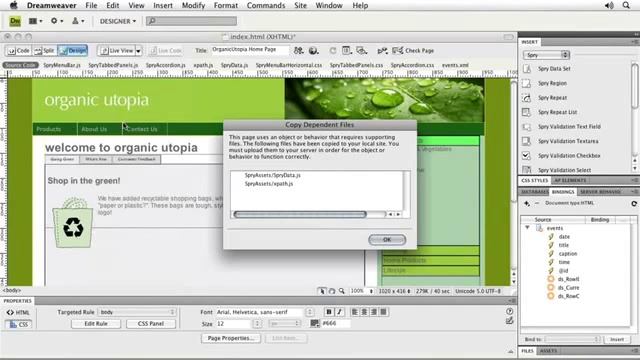Open the DESIGNER workspace switcher
640x360 pixels.
(x=118, y=21)
